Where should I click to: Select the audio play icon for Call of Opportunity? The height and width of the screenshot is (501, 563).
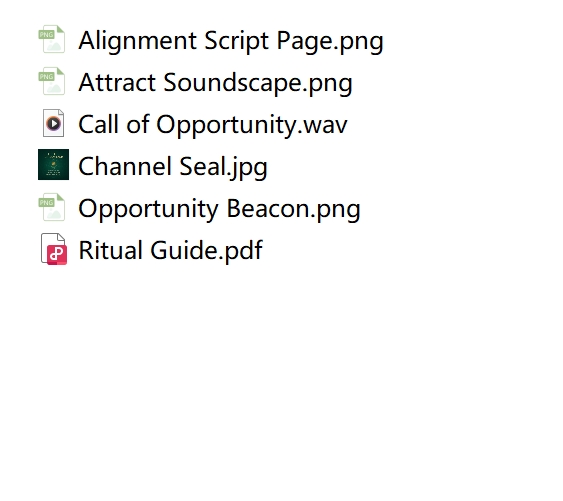tap(53, 123)
